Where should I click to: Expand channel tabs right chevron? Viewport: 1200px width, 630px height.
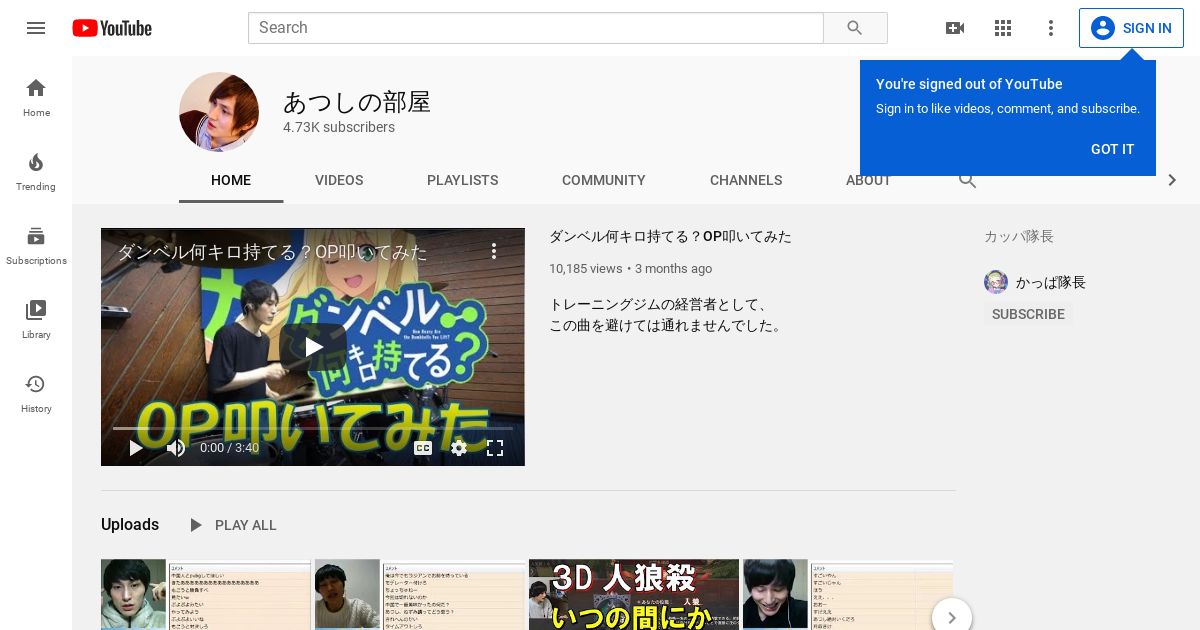point(1172,180)
